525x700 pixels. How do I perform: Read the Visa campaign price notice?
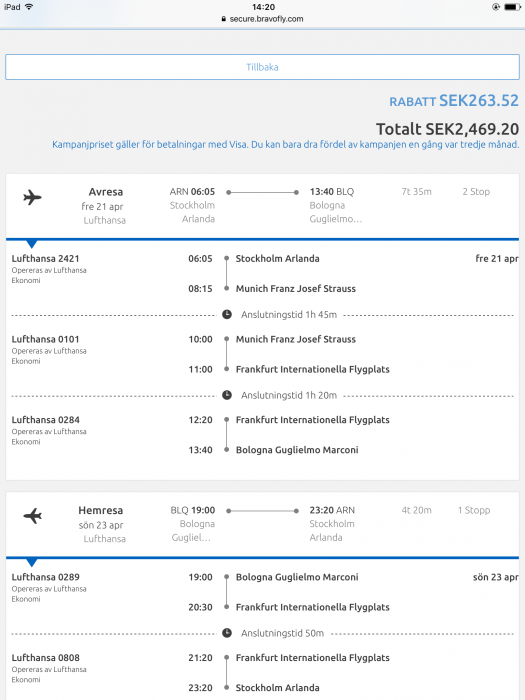point(286,145)
